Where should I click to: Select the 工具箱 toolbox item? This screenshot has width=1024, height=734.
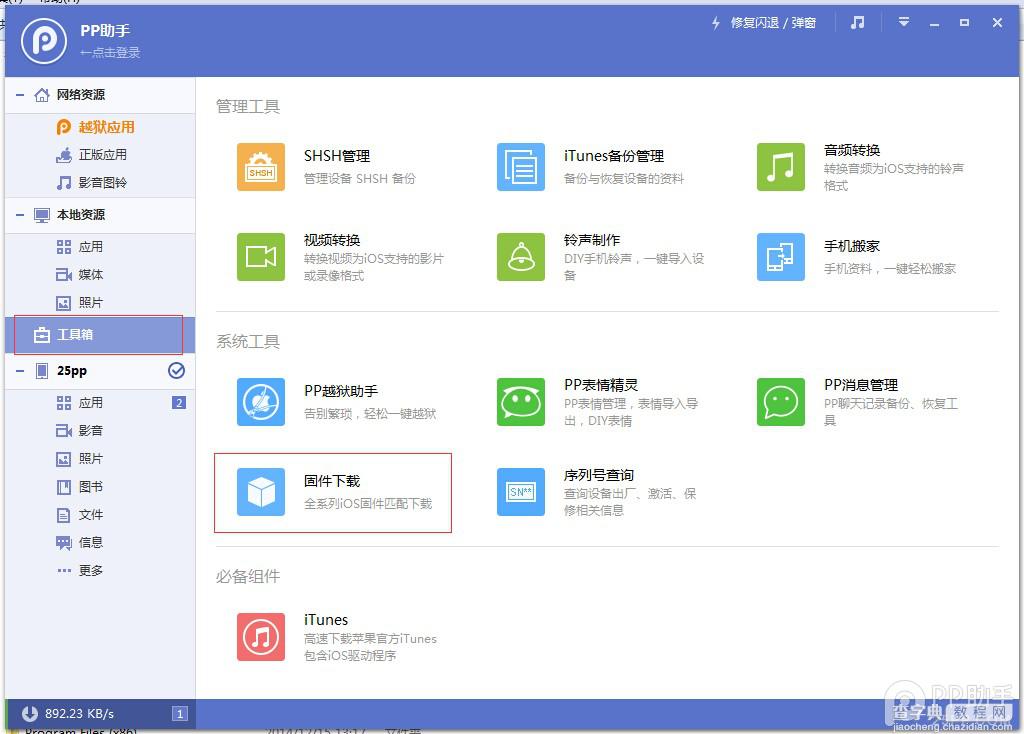coord(100,335)
